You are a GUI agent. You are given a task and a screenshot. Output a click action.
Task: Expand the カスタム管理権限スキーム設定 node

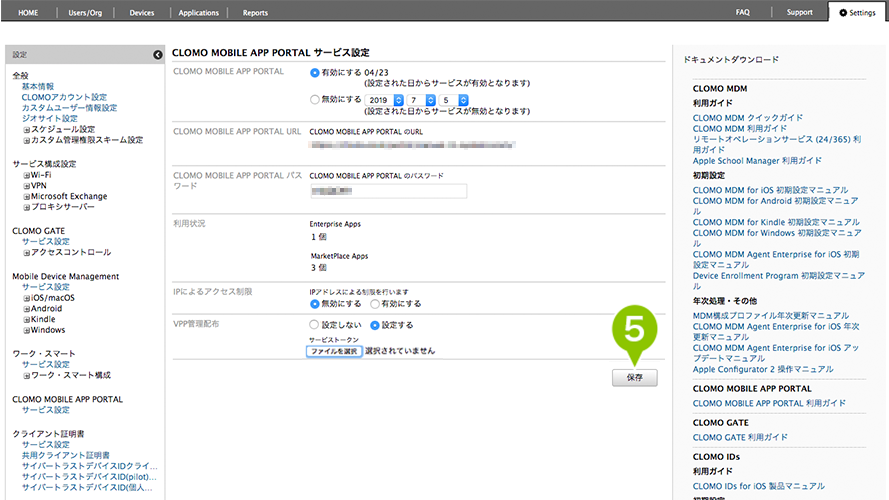click(26, 141)
